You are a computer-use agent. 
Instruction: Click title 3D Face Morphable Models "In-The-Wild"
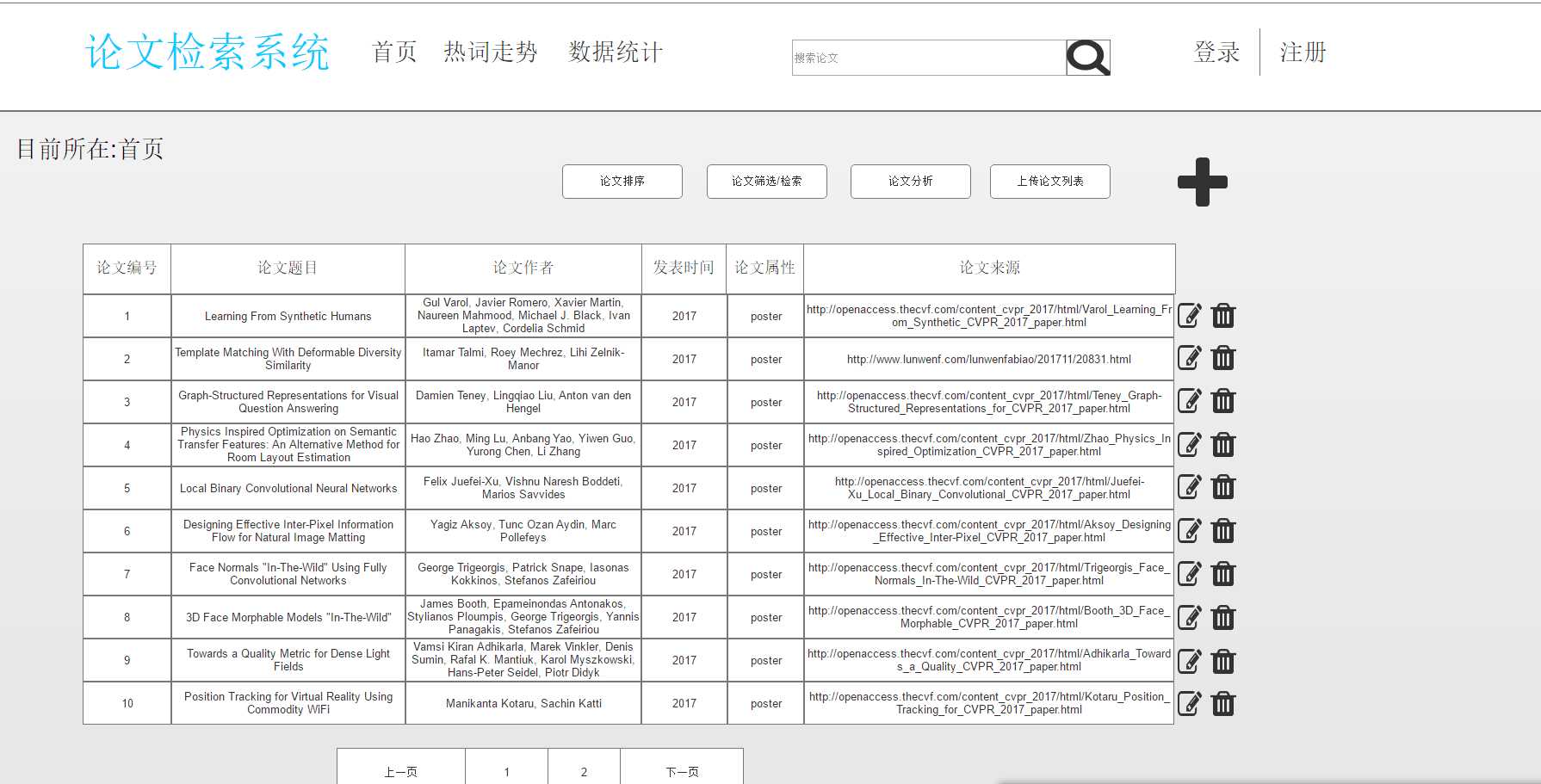click(288, 618)
